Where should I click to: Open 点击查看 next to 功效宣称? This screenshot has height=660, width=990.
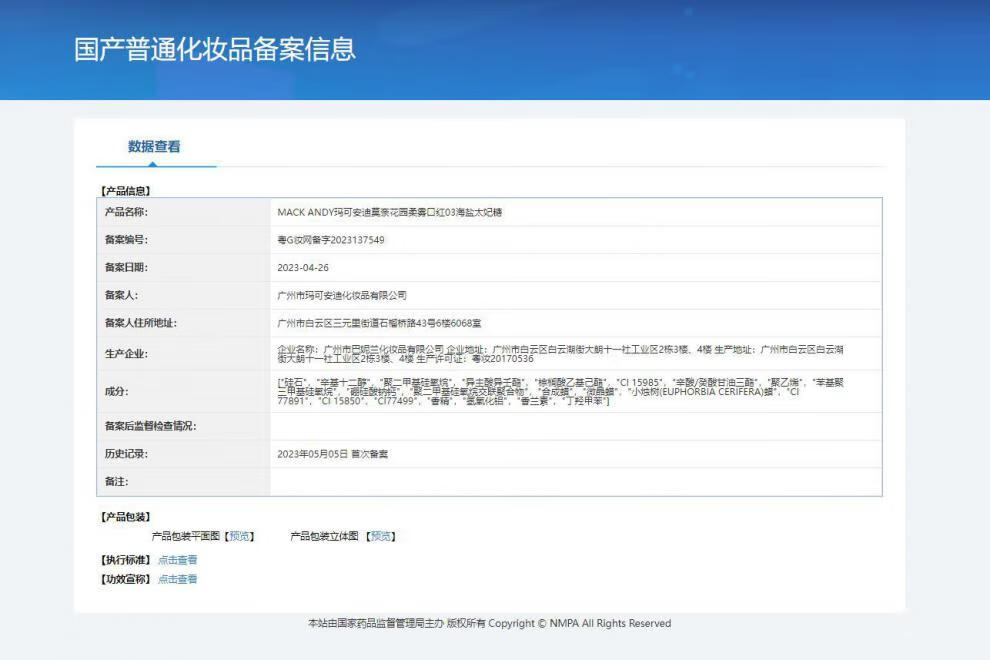177,579
